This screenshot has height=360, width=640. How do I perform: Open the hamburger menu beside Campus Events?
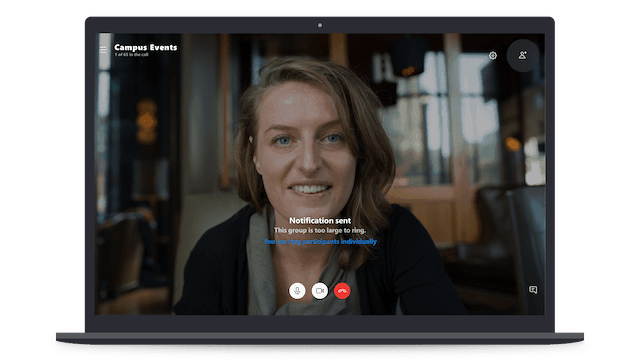tap(103, 50)
